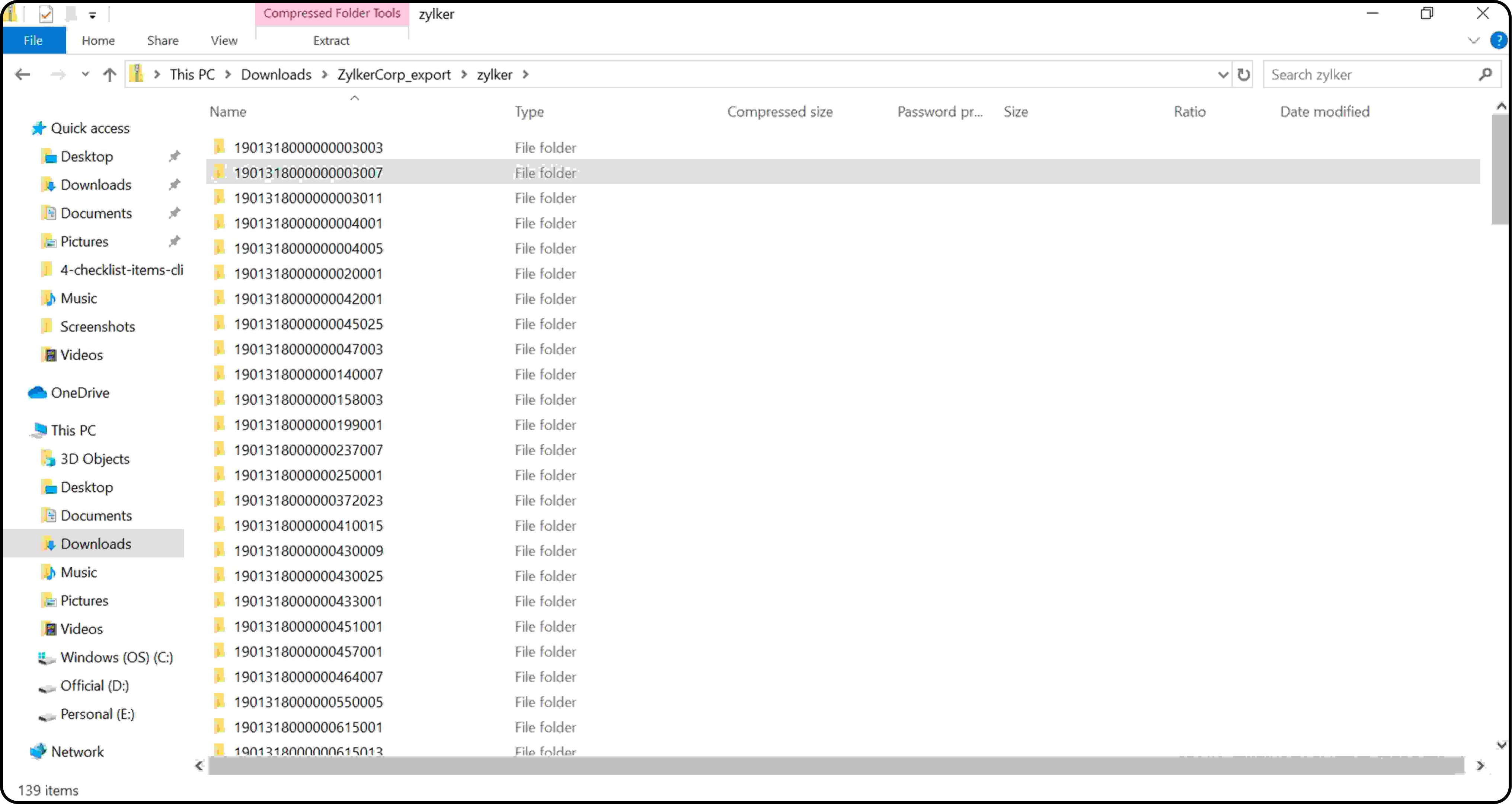The image size is (1512, 804).
Task: Expand the chevron after zylker breadcrumb
Action: tap(526, 74)
